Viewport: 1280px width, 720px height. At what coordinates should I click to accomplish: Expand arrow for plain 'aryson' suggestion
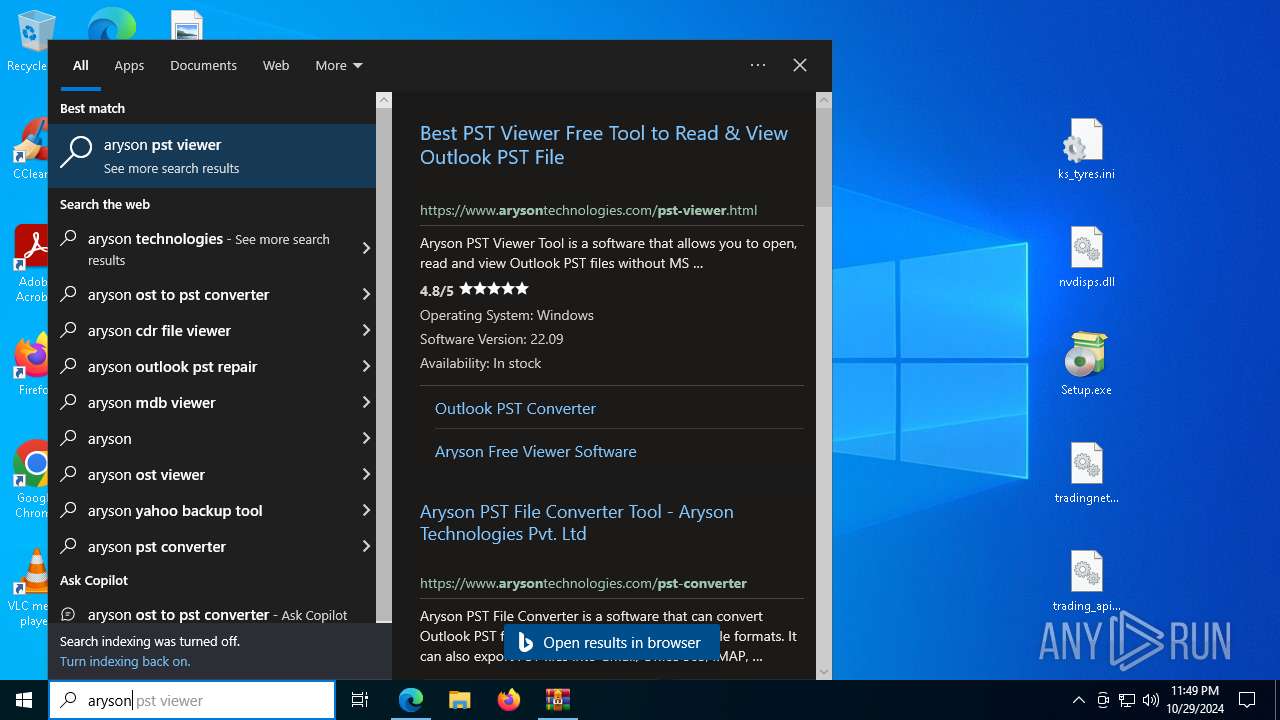click(x=366, y=438)
